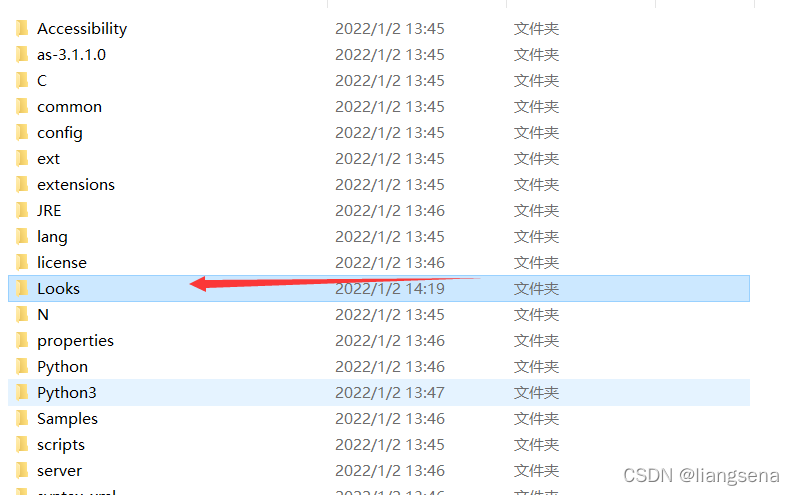Select the folder named C
The width and height of the screenshot is (794, 495).
pos(379,80)
